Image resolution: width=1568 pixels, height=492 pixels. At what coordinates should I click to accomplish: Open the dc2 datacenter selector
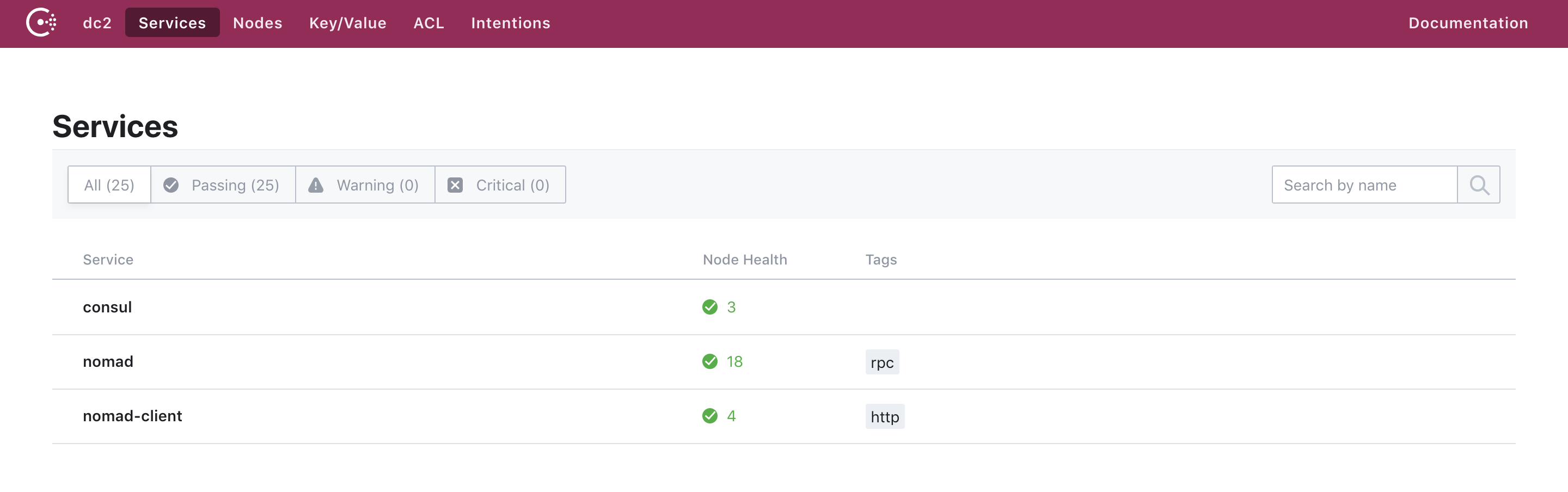pos(97,23)
